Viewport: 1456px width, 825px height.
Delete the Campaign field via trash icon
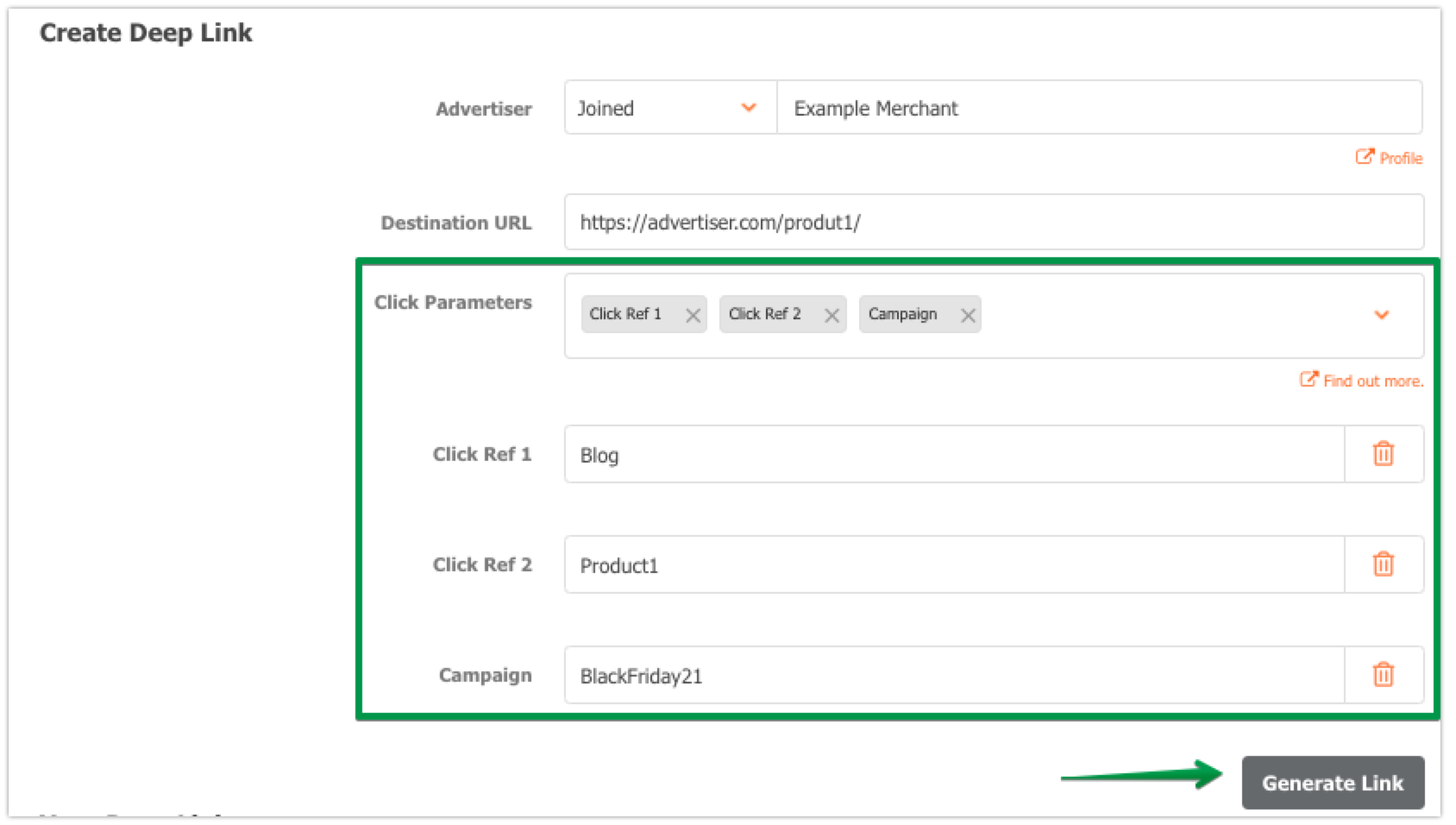pyautogui.click(x=1383, y=675)
